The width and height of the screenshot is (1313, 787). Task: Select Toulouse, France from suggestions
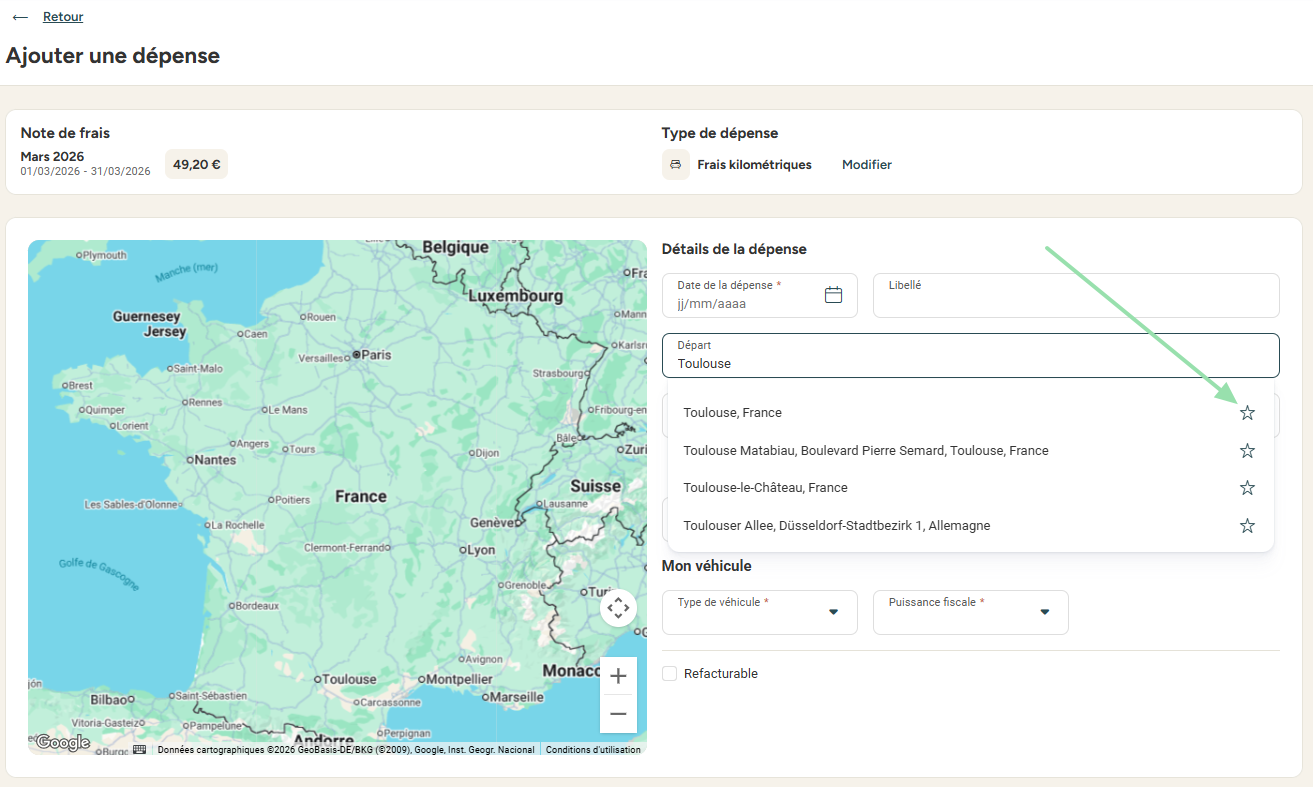point(733,413)
